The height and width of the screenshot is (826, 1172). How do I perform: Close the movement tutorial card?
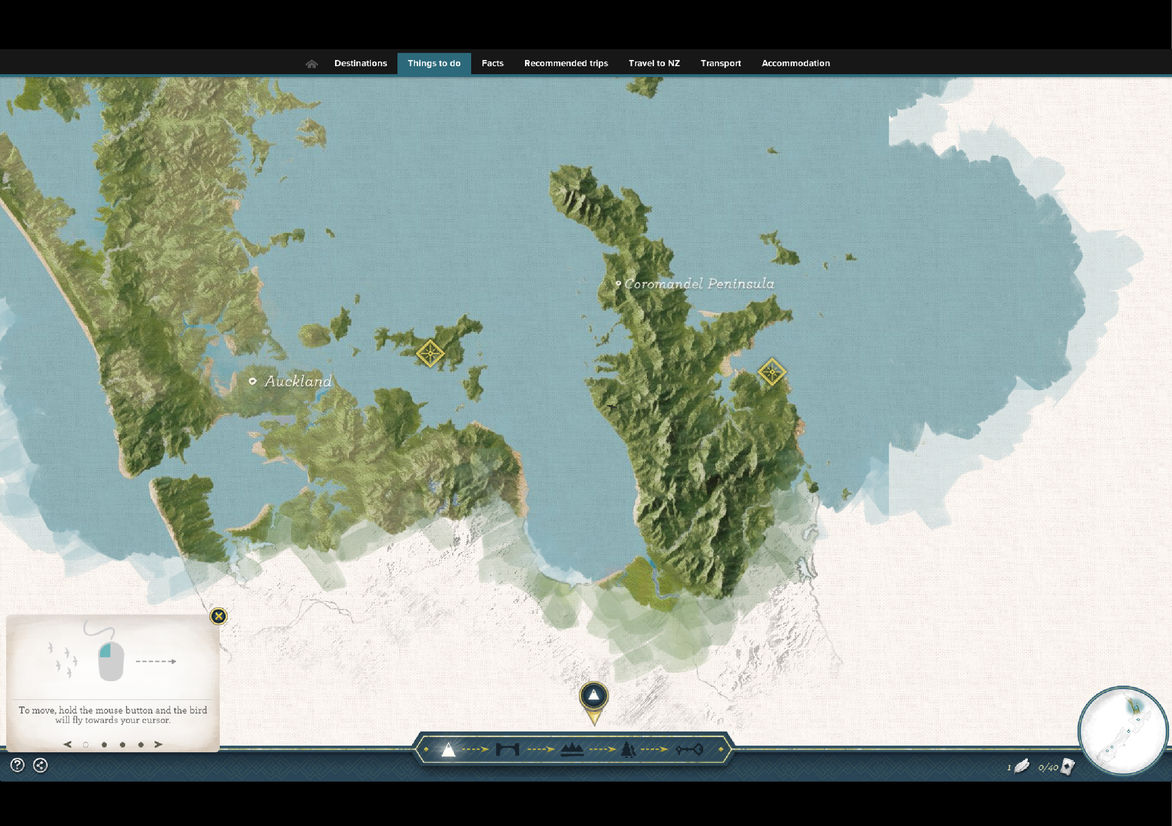coord(218,616)
